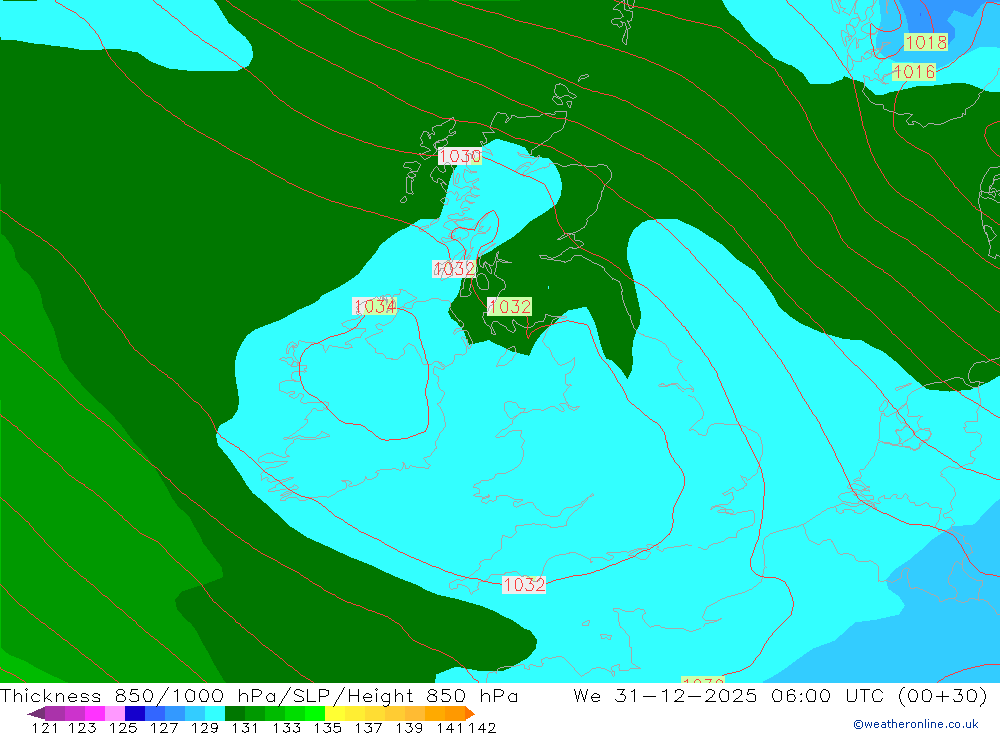Click the orange right arrow end of legend
Screen dimensions: 1000x733
pyautogui.click(x=470, y=713)
